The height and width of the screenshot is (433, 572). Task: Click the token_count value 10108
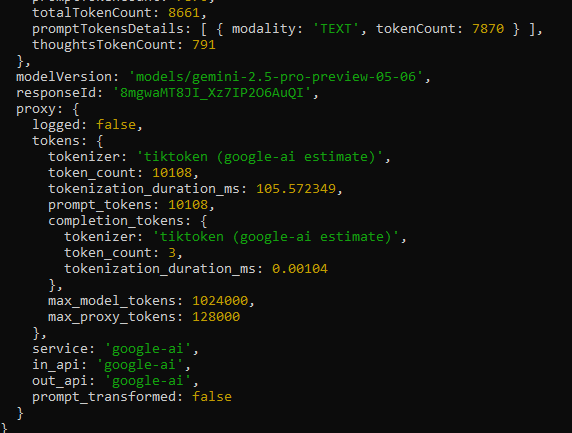point(172,173)
